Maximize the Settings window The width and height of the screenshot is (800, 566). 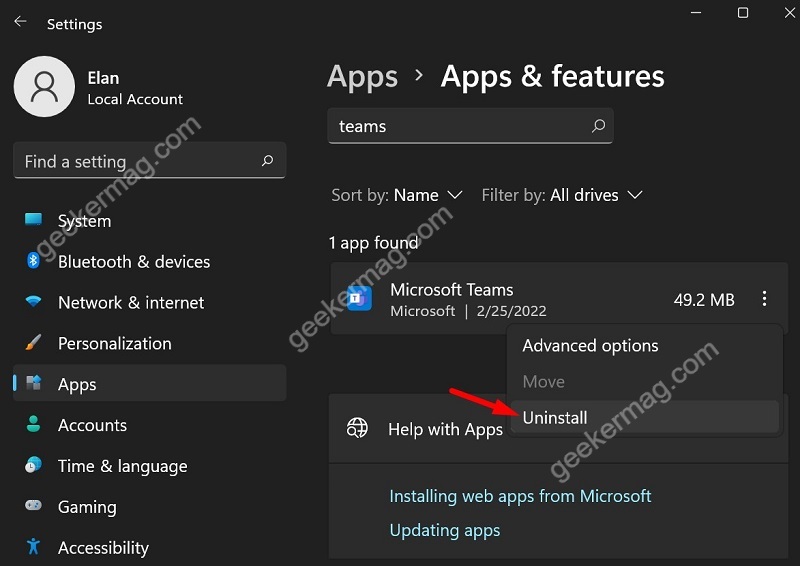[743, 13]
